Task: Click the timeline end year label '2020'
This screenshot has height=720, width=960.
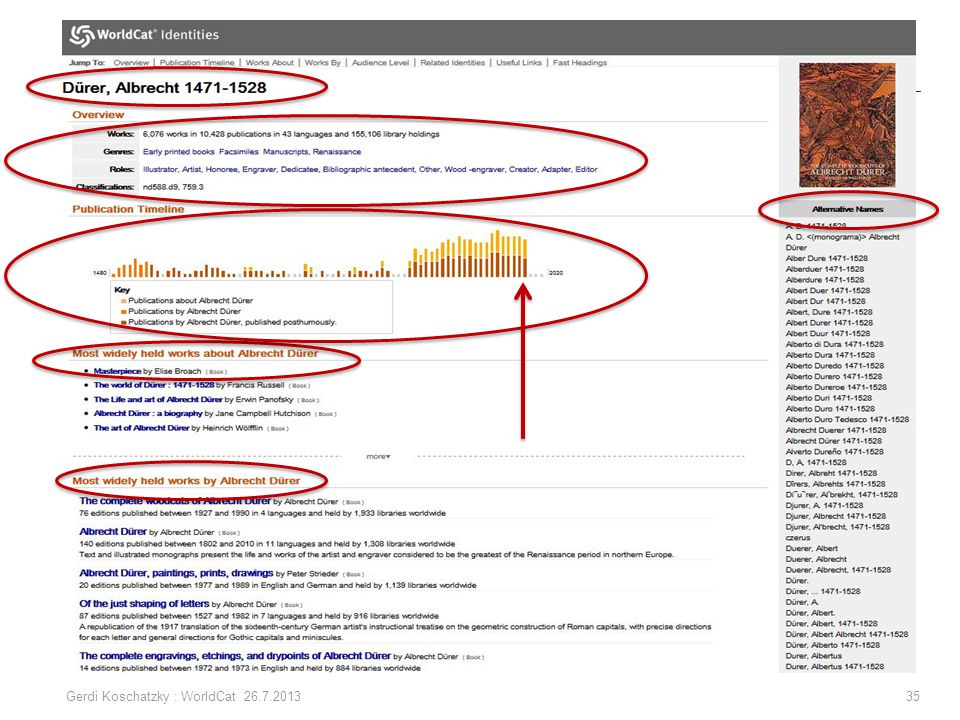Action: 556,273
